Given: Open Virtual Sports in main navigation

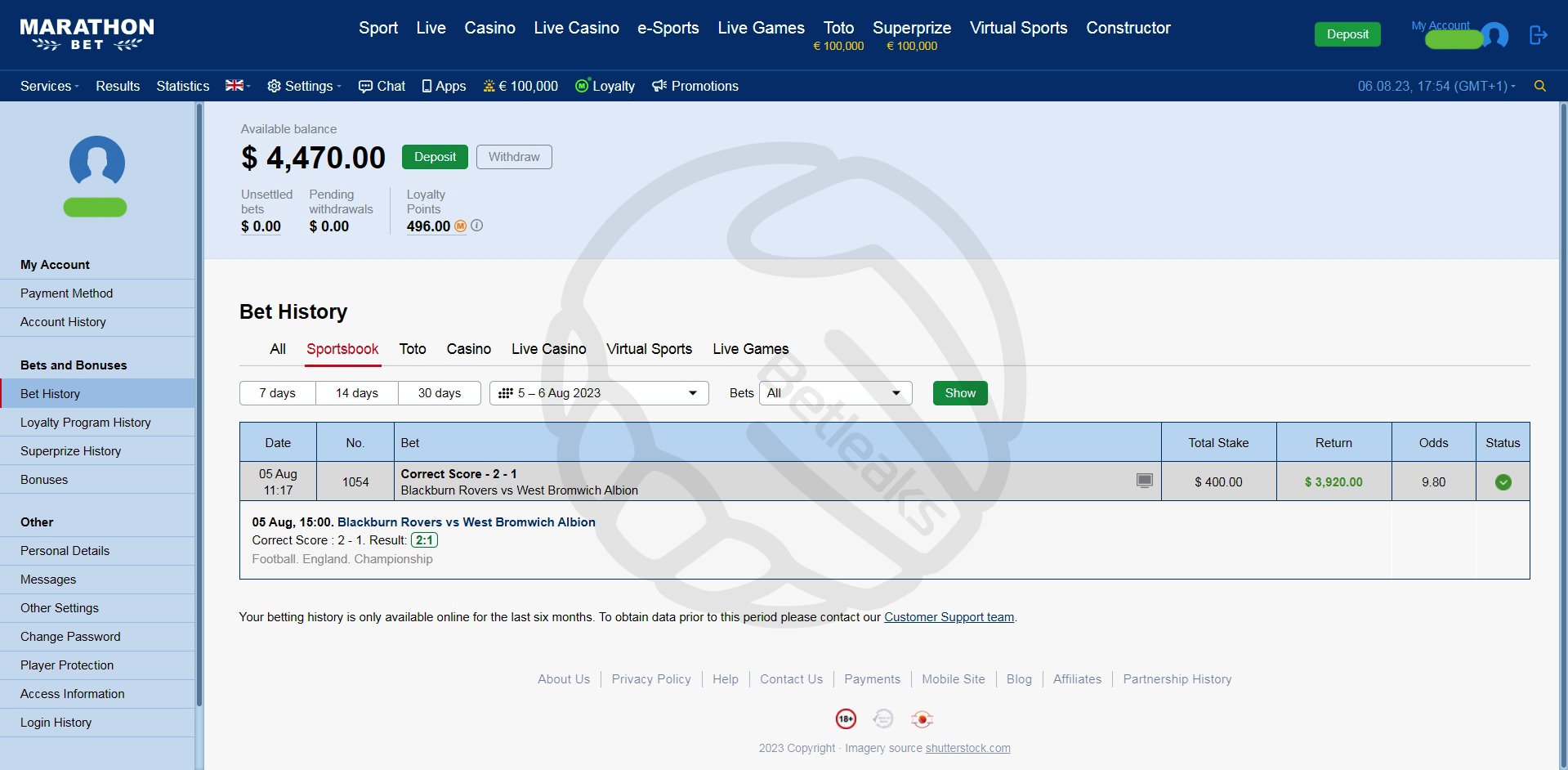Looking at the screenshot, I should click(x=1018, y=28).
